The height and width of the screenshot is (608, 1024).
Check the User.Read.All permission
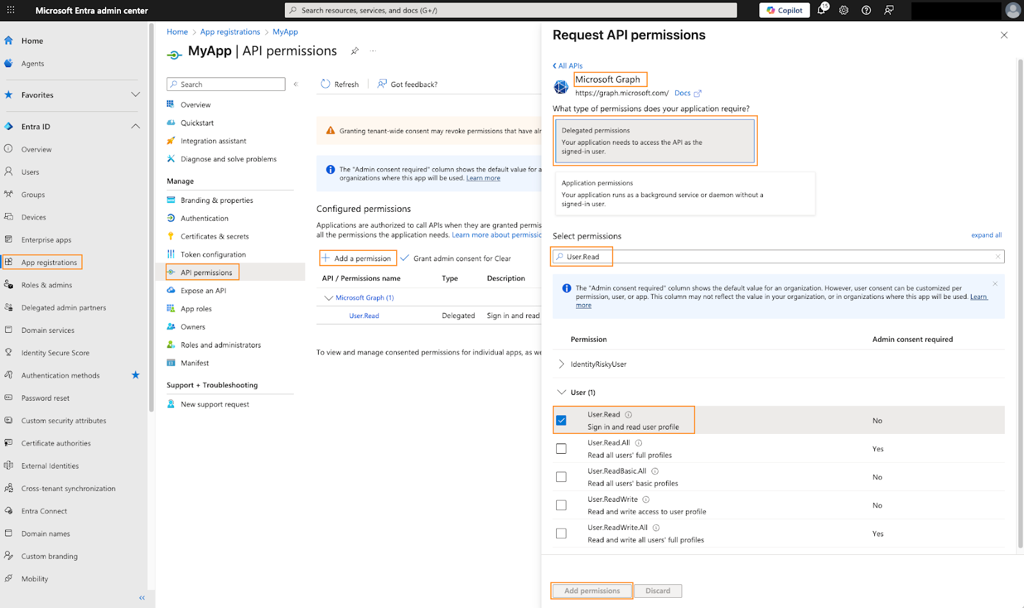click(x=561, y=449)
